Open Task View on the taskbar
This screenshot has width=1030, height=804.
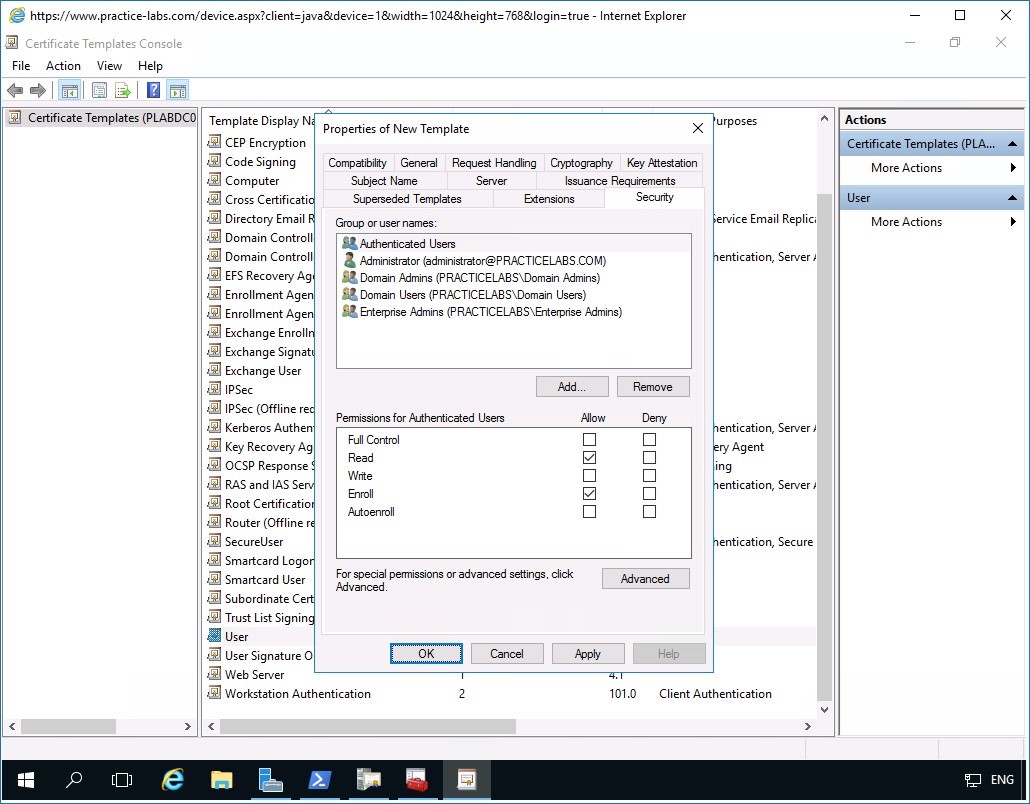122,780
